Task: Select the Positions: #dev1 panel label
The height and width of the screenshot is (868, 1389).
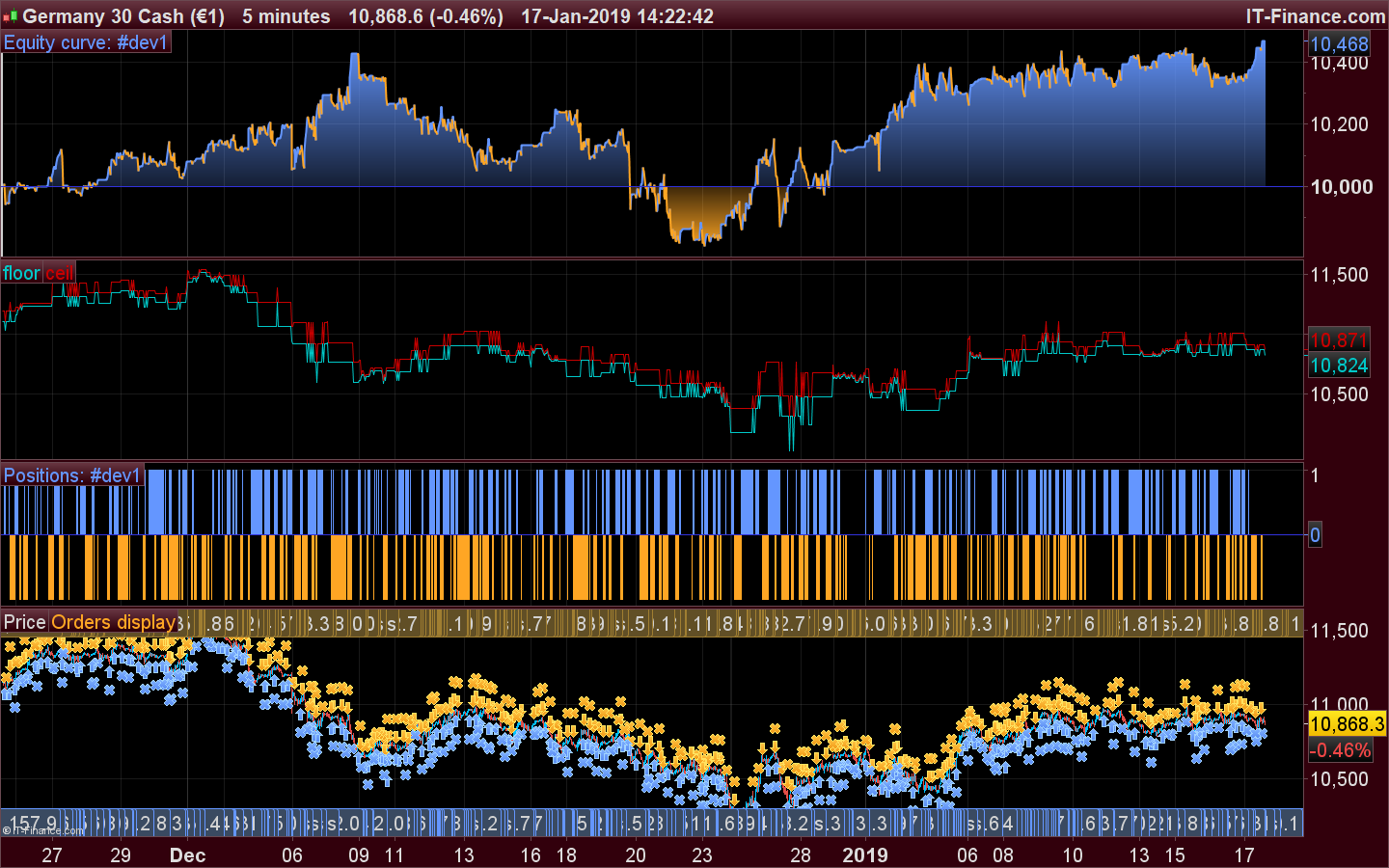Action: (x=72, y=475)
